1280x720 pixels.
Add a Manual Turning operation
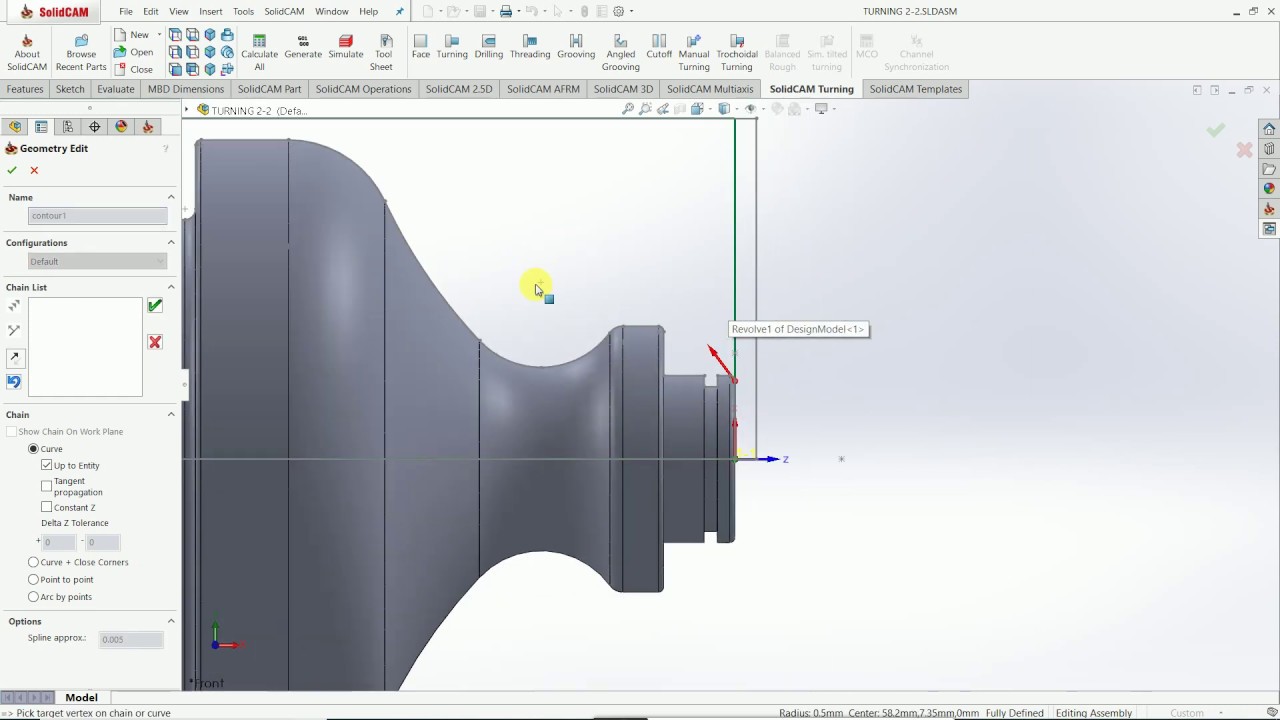coord(694,52)
